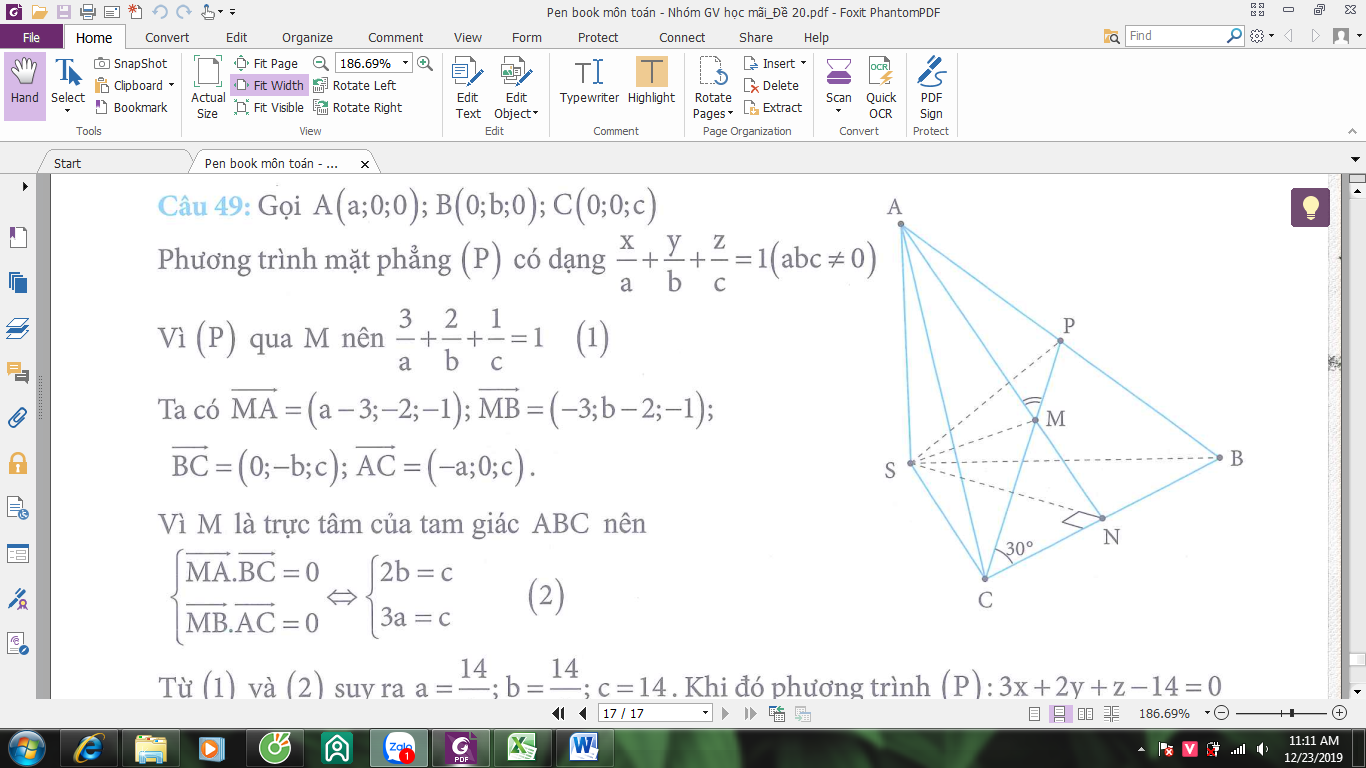The height and width of the screenshot is (768, 1366).
Task: Select the Typewriter tool
Action: click(x=589, y=82)
